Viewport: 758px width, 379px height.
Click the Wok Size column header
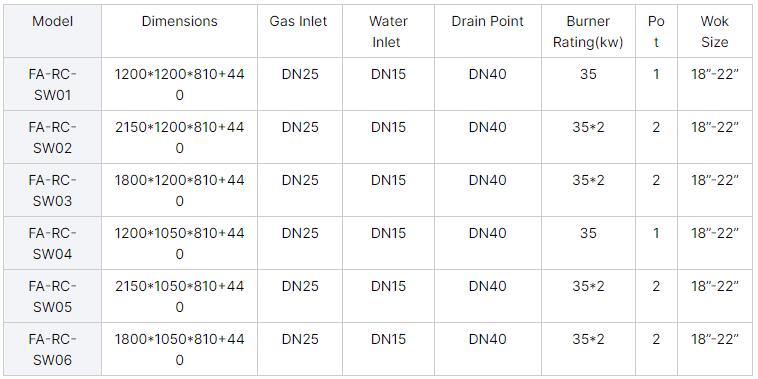point(715,31)
